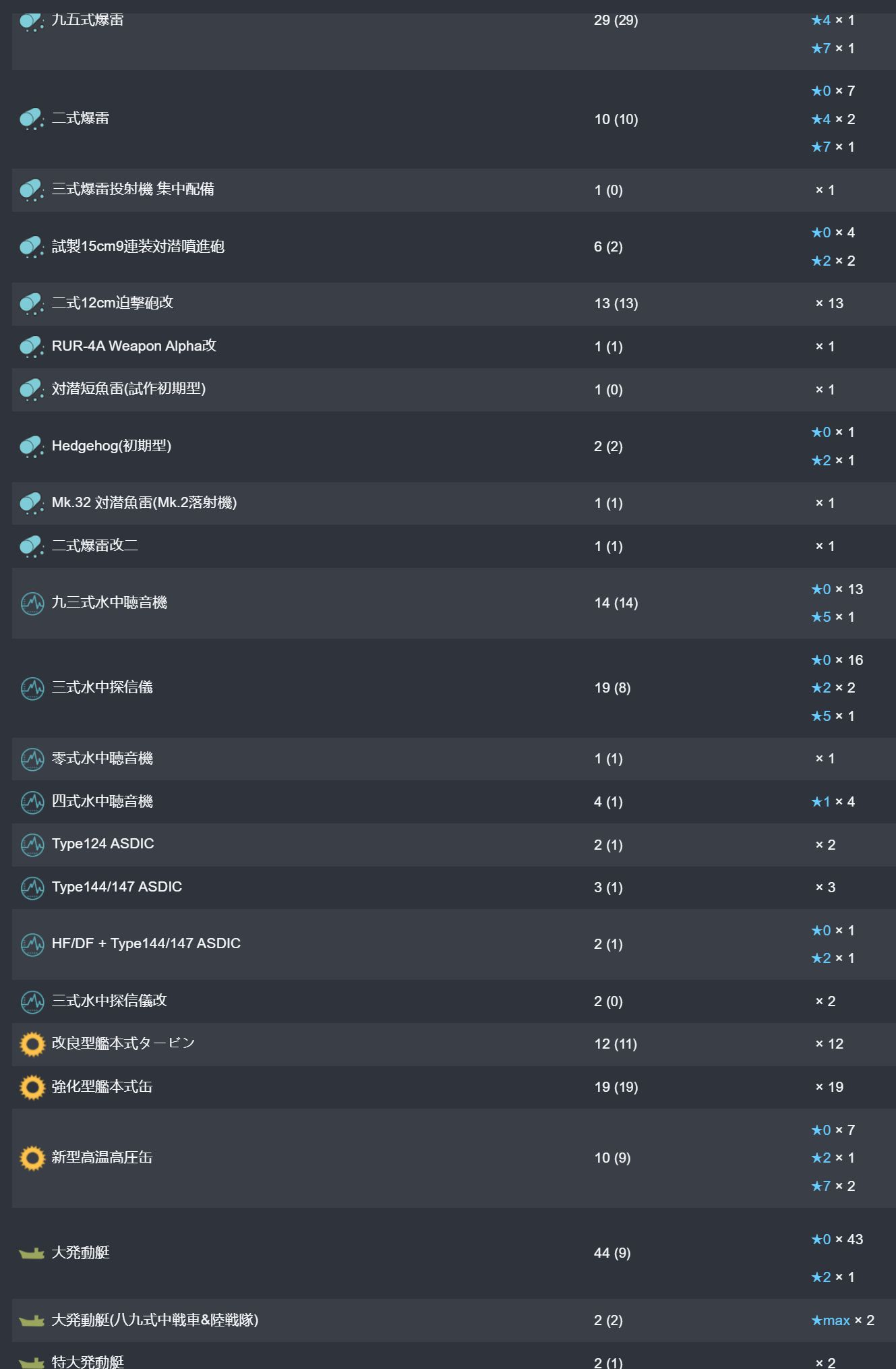This screenshot has width=896, height=1369.
Task: Click the landing craft icon beside 大発動艇
Action: (32, 1253)
